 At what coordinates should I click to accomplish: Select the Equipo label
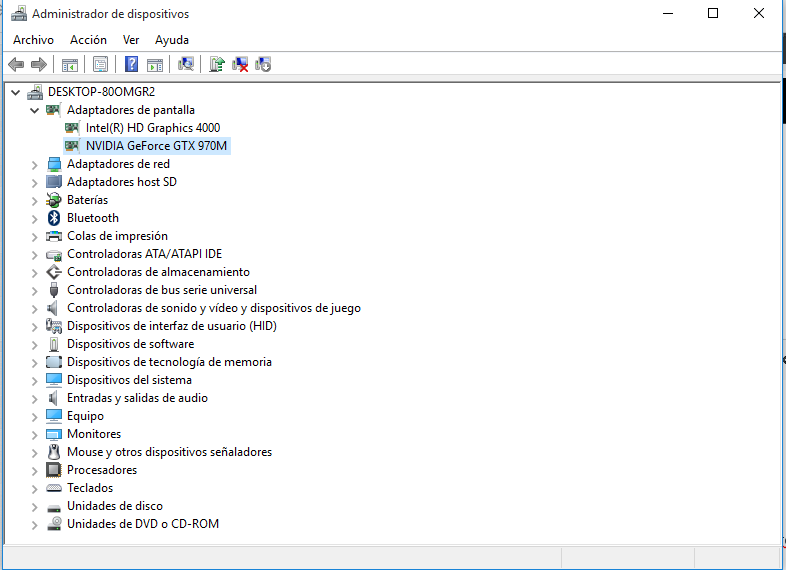point(85,416)
